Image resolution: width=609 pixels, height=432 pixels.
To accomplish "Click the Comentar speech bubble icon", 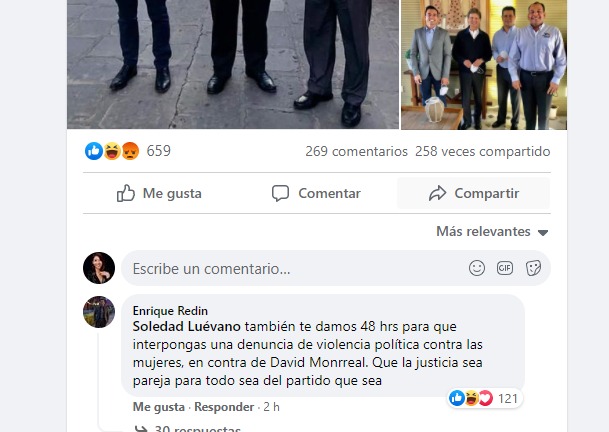I will [280, 193].
